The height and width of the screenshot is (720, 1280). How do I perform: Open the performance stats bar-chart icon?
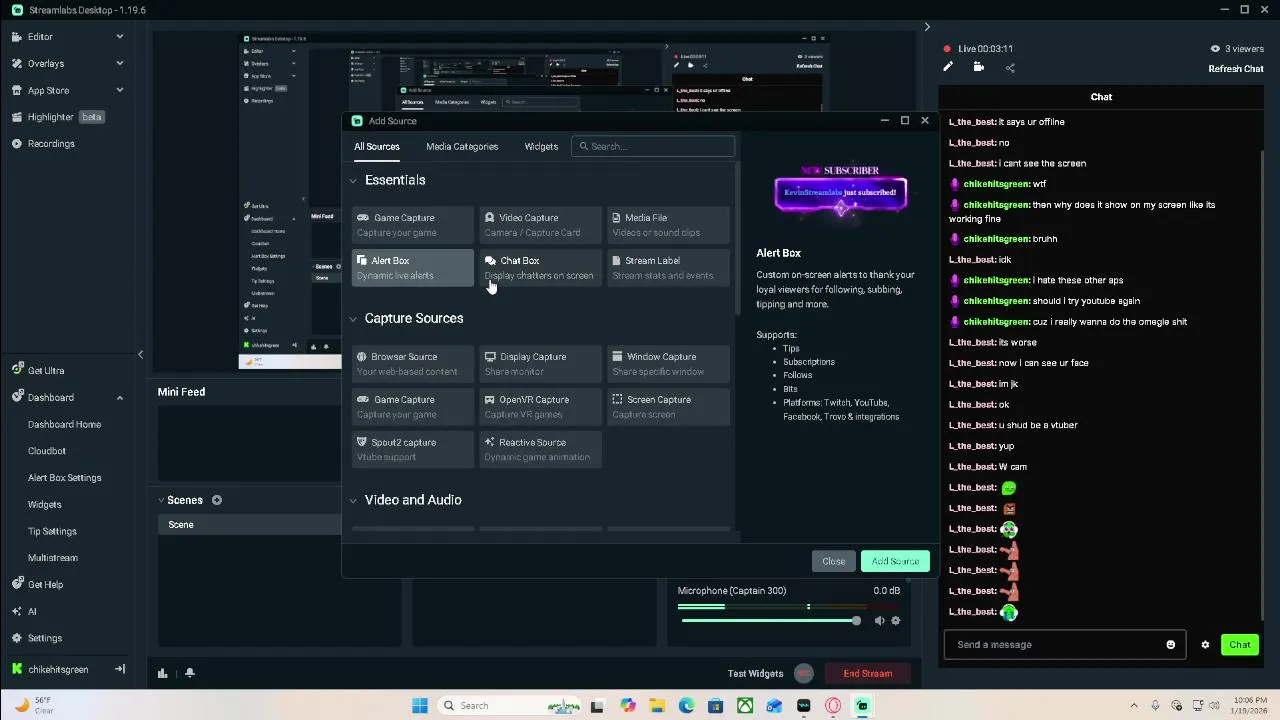click(x=162, y=673)
